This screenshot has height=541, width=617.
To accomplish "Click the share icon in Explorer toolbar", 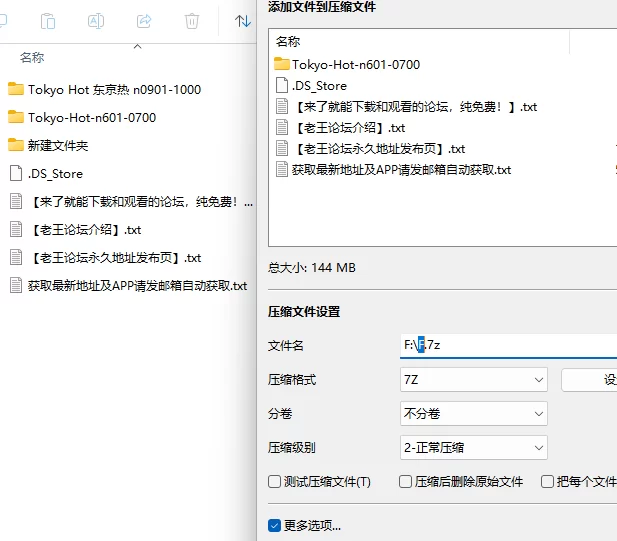I will coord(144,21).
